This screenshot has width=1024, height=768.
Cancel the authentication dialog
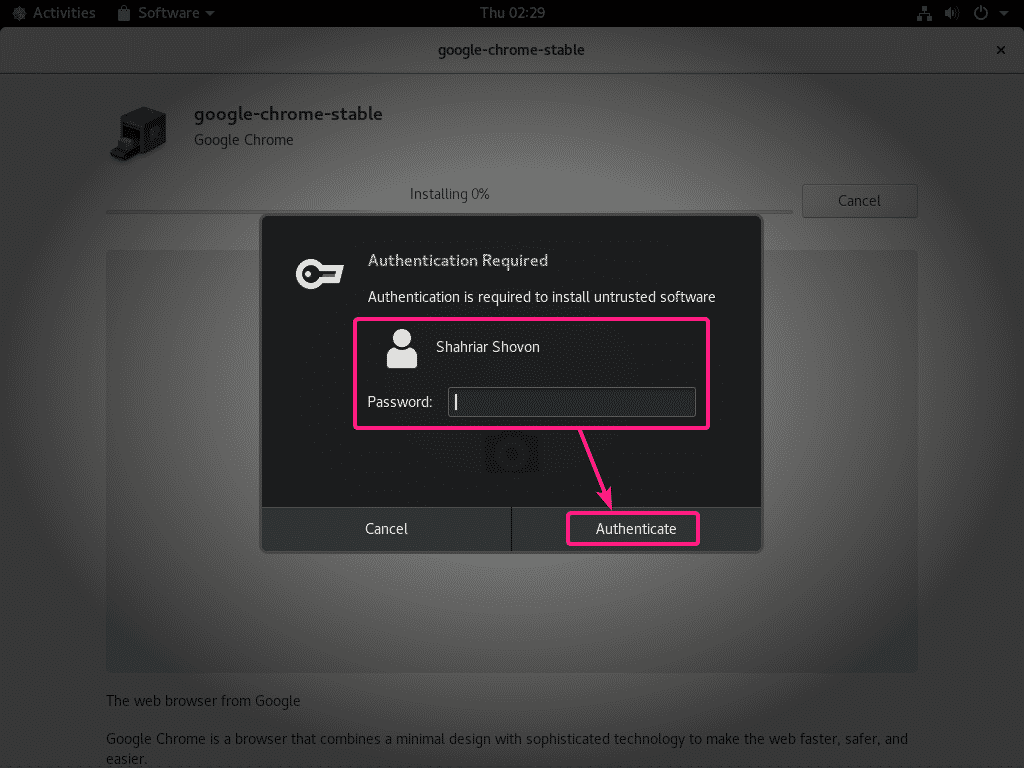(386, 529)
